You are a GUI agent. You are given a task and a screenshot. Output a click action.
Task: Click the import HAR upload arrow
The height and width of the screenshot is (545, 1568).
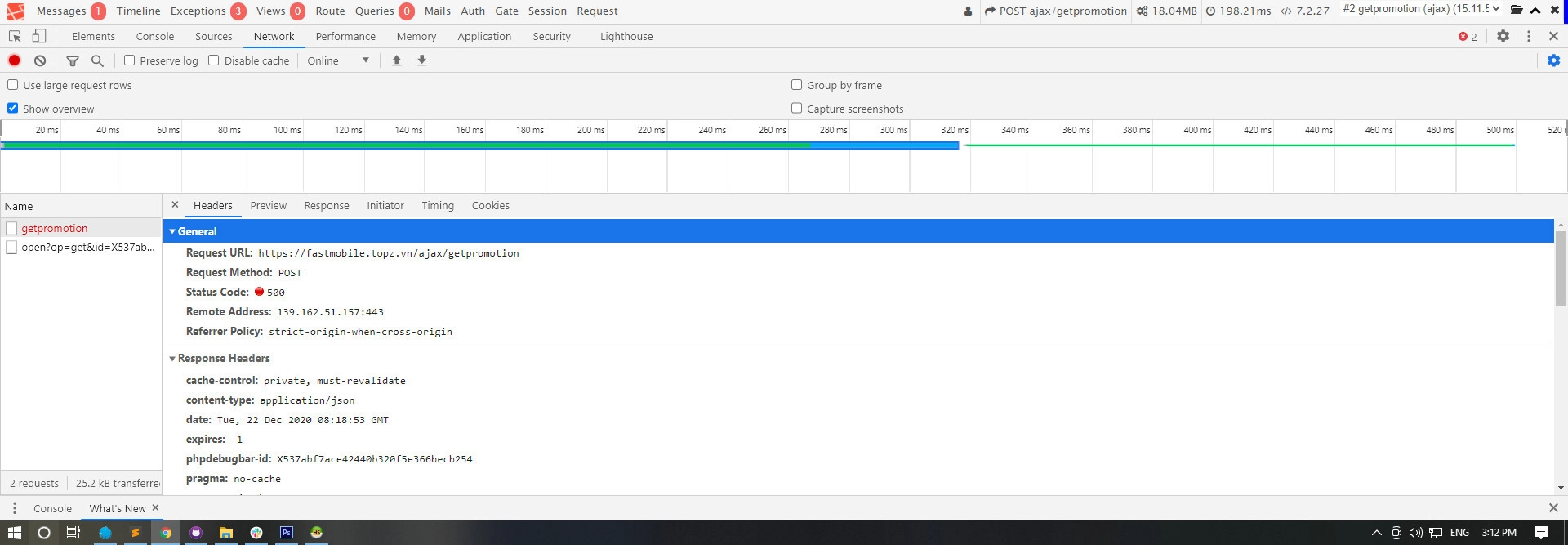(x=397, y=60)
